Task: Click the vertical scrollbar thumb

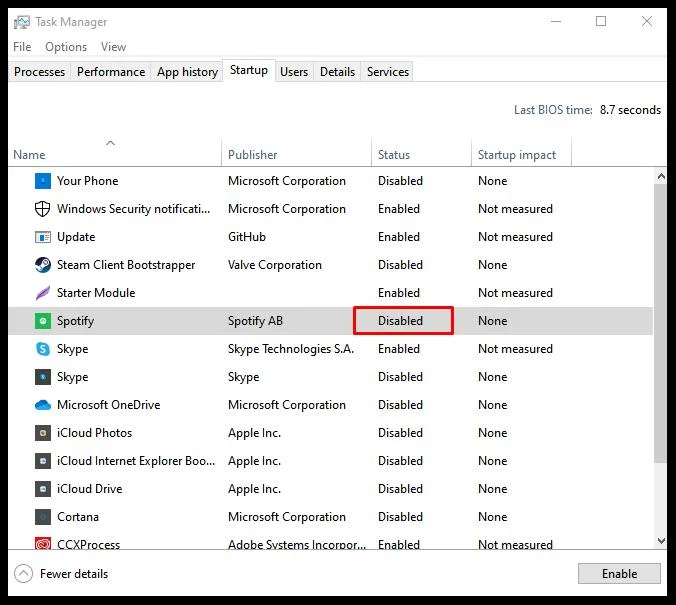Action: pos(660,323)
